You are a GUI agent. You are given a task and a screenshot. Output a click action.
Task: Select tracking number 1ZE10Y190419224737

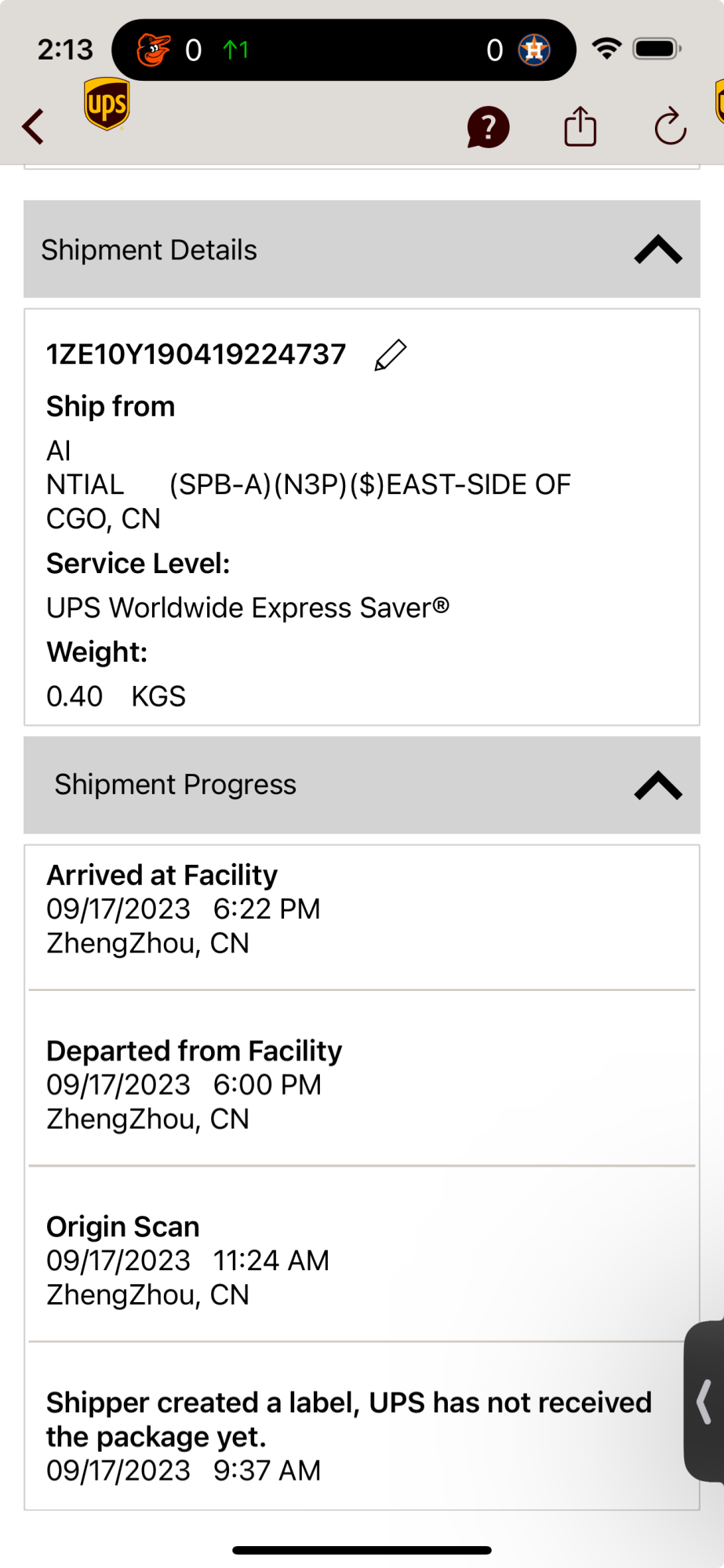click(196, 354)
